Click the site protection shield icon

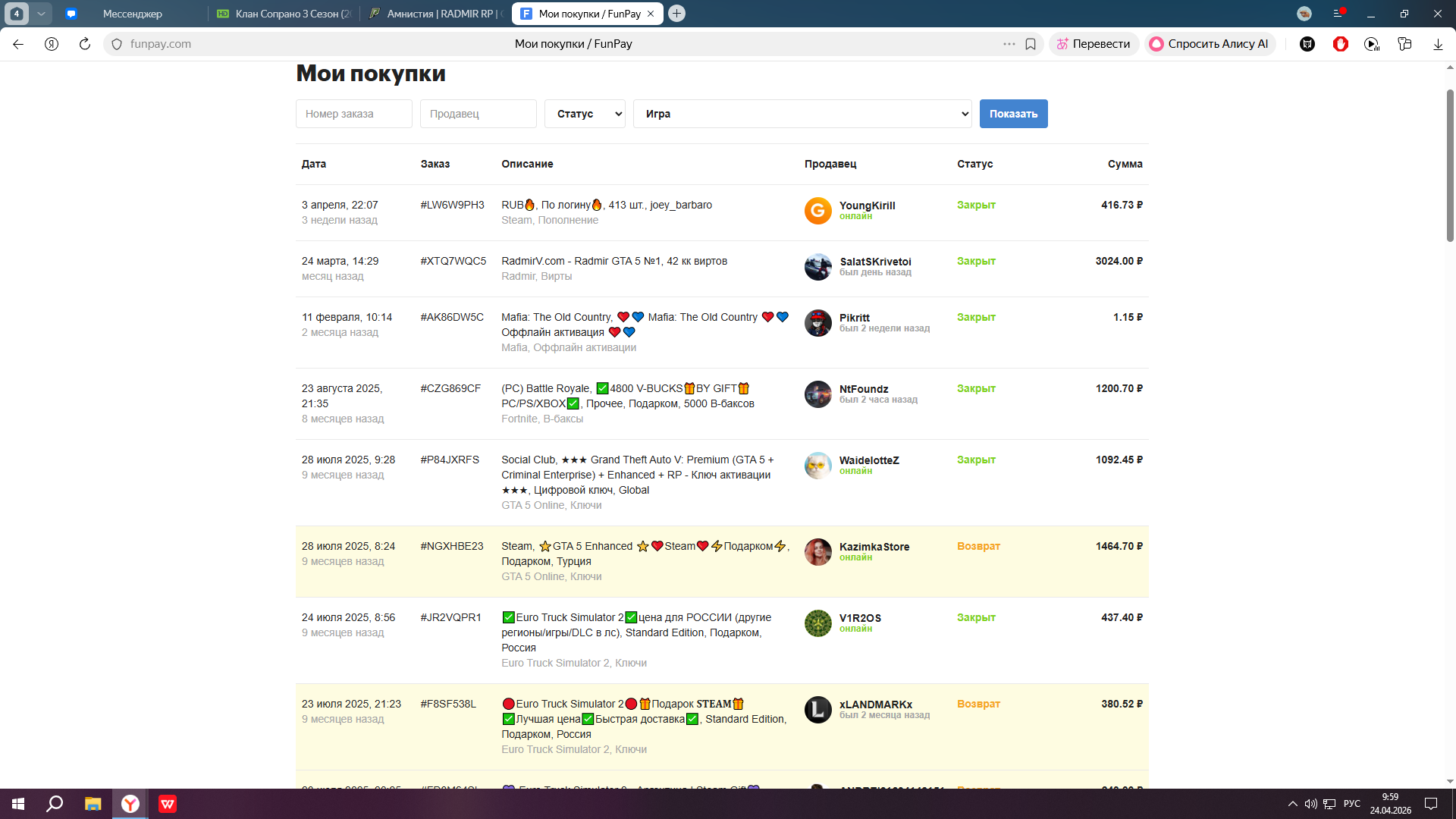click(117, 44)
